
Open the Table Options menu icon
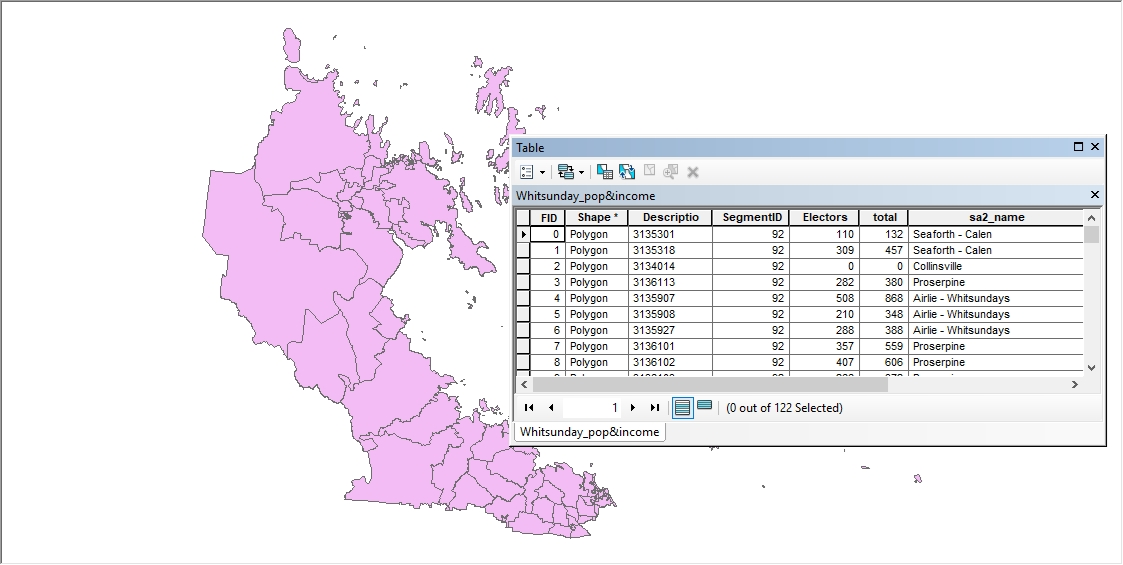527,172
